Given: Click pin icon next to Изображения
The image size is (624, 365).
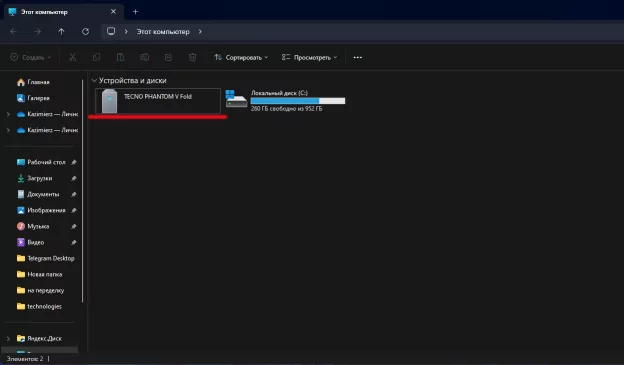Looking at the screenshot, I should pyautogui.click(x=74, y=210).
